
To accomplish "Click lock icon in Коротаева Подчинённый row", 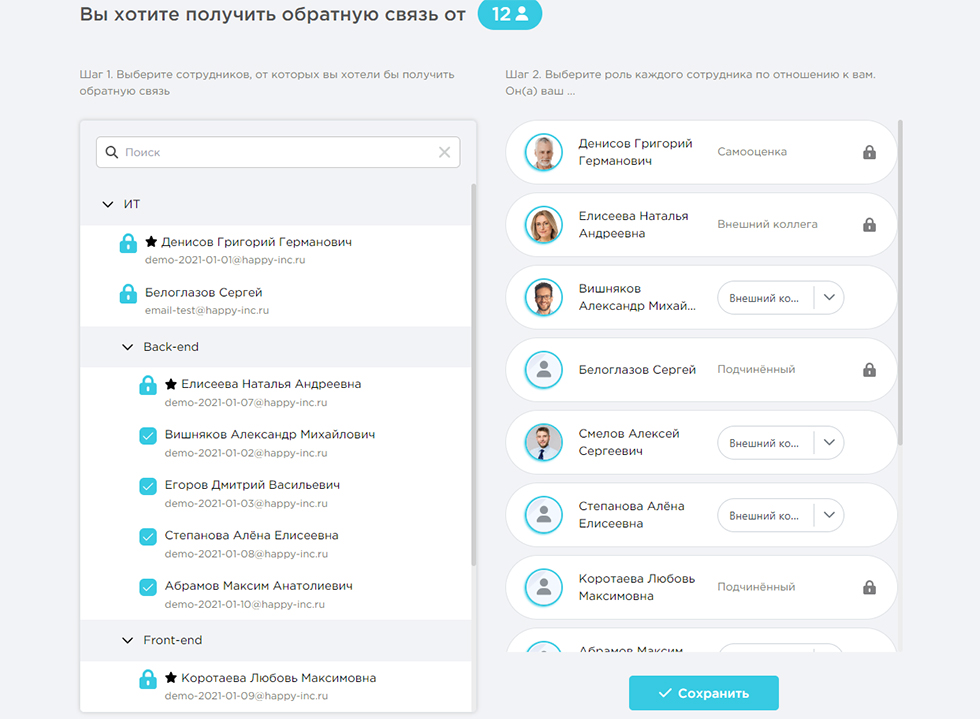I will click(869, 587).
